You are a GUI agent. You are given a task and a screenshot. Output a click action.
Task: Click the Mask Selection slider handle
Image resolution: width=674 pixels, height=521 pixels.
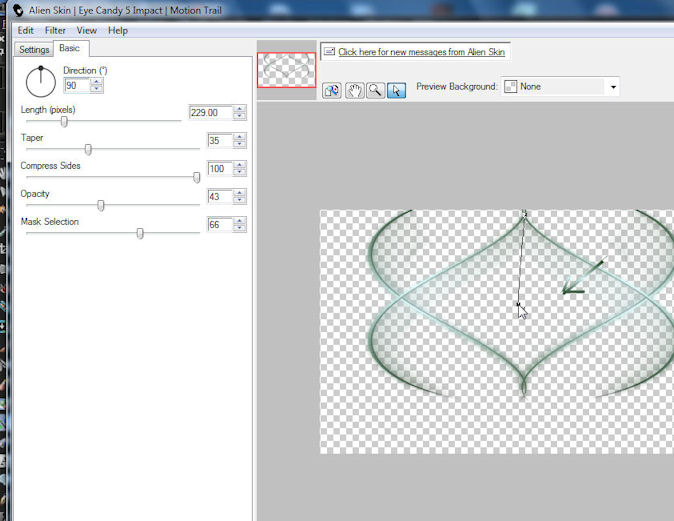(x=140, y=233)
